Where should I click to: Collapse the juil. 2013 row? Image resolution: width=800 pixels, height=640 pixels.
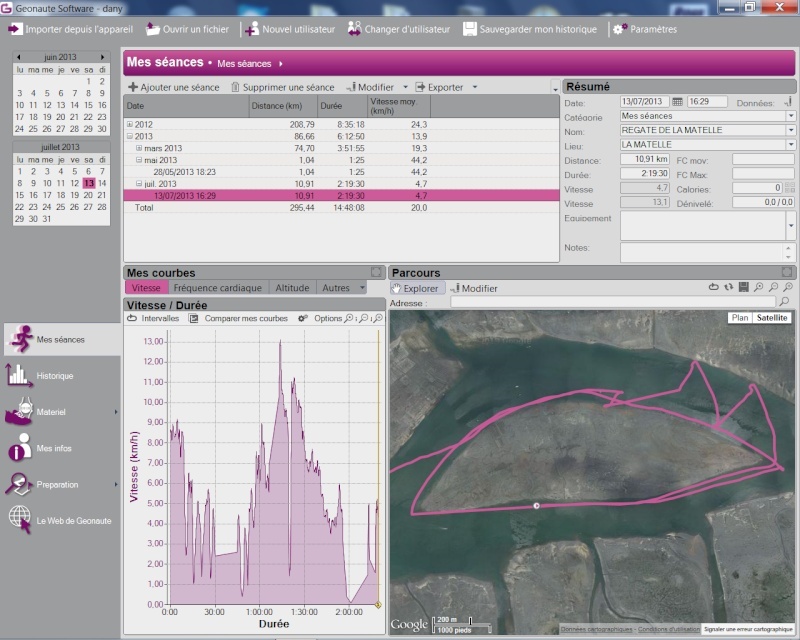point(139,184)
